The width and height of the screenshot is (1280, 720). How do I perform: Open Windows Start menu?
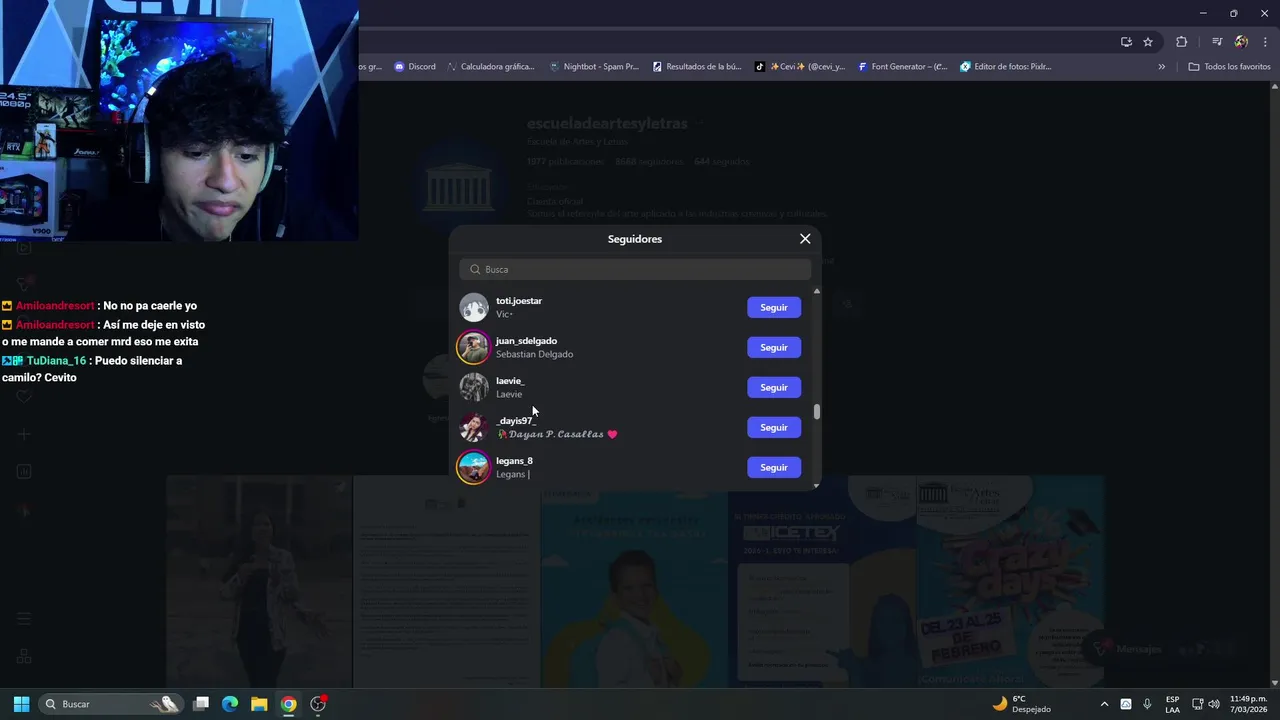point(21,704)
